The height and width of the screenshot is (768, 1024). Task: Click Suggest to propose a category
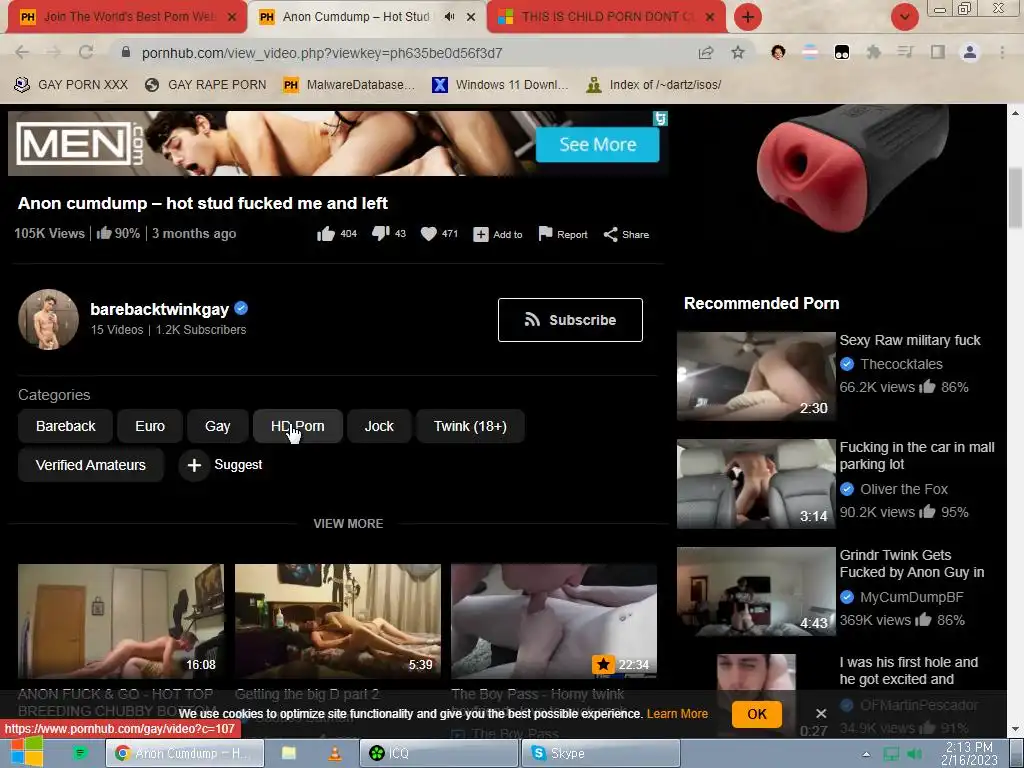coord(221,465)
